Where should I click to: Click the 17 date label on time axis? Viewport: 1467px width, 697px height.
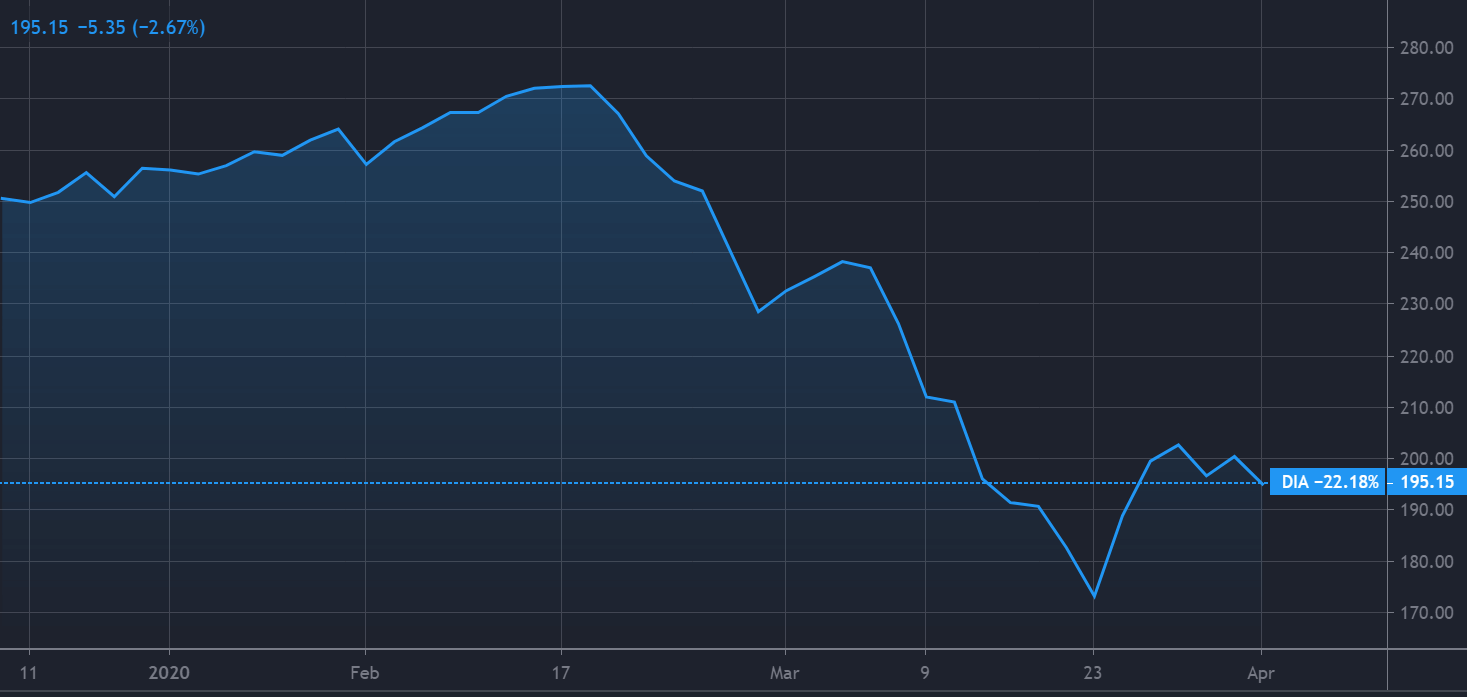[561, 674]
